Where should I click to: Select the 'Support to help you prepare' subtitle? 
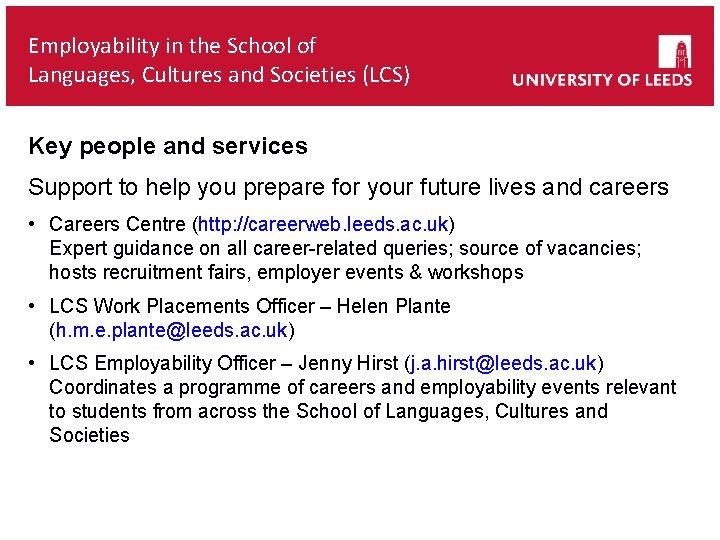pyautogui.click(x=348, y=187)
